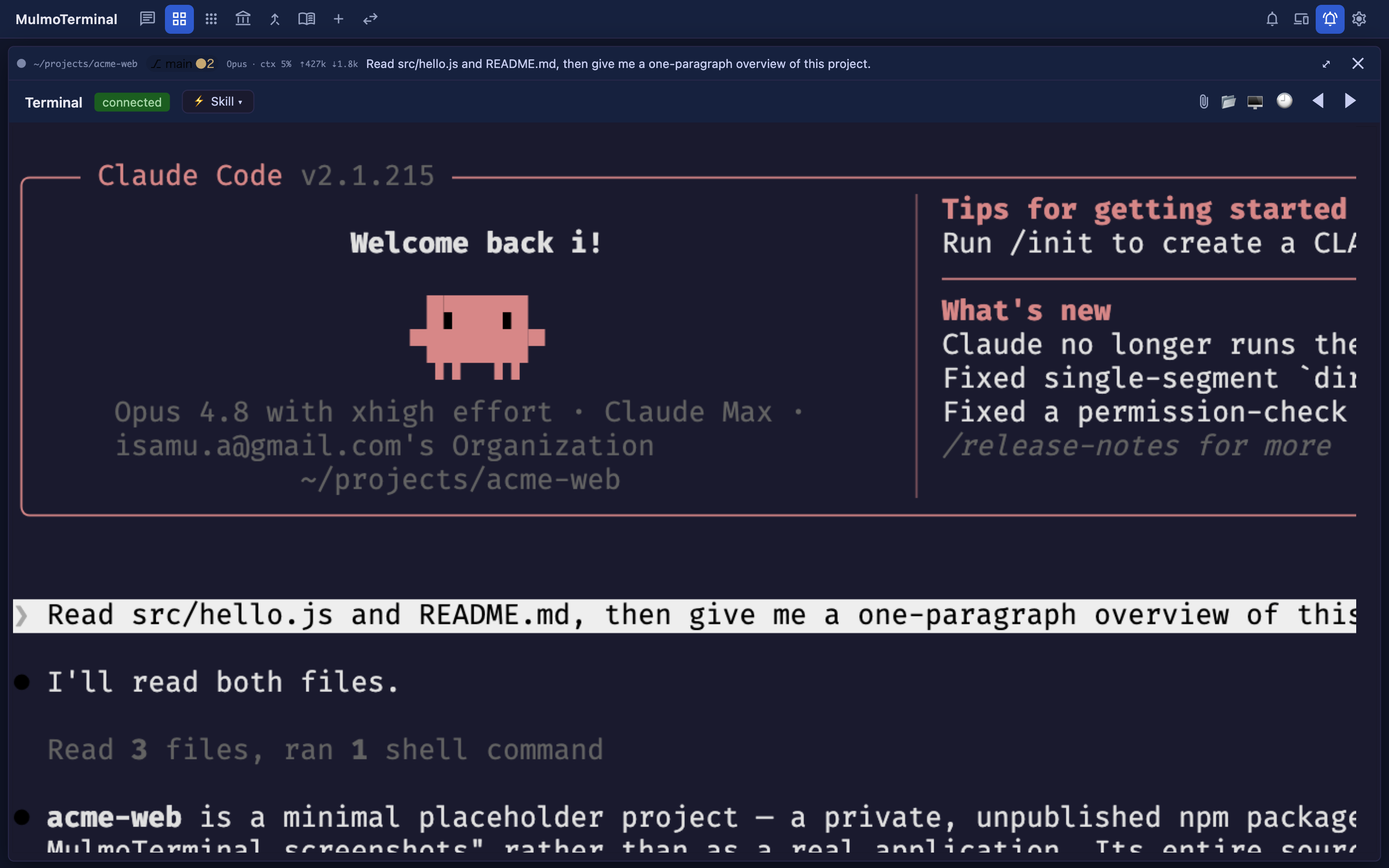Viewport: 1389px width, 868px height.
Task: Open the laptop and phone devices icon
Action: pos(1301,19)
